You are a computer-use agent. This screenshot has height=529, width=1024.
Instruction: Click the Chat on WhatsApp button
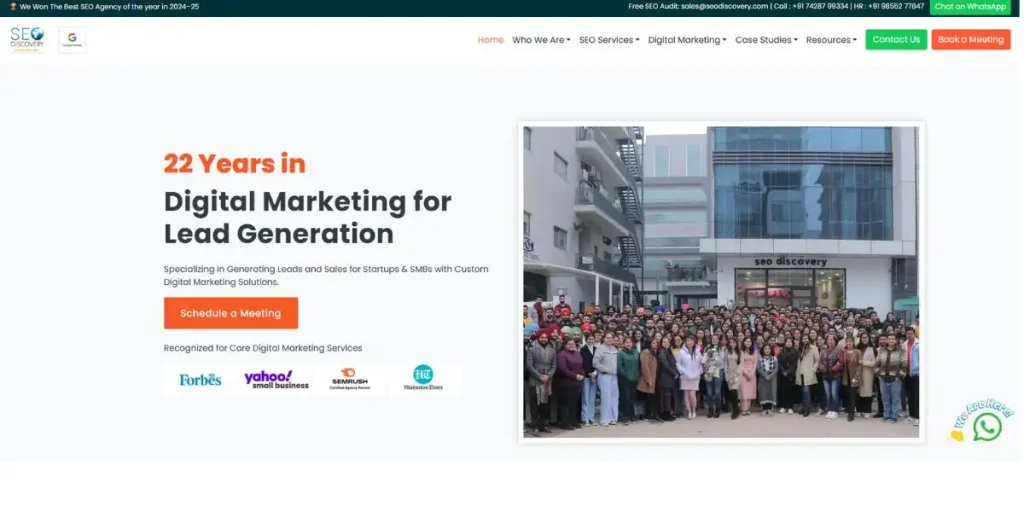[970, 7]
